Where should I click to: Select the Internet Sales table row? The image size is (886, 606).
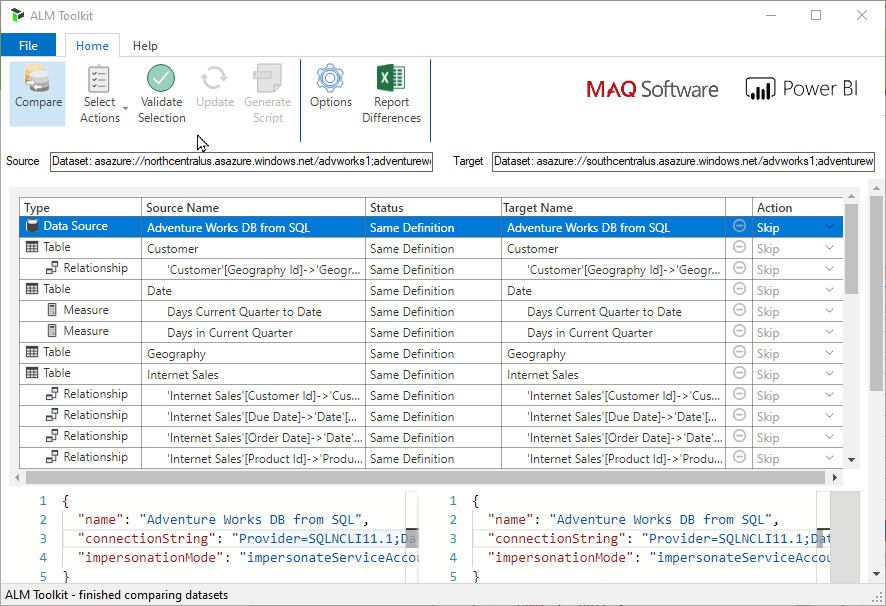coord(431,374)
